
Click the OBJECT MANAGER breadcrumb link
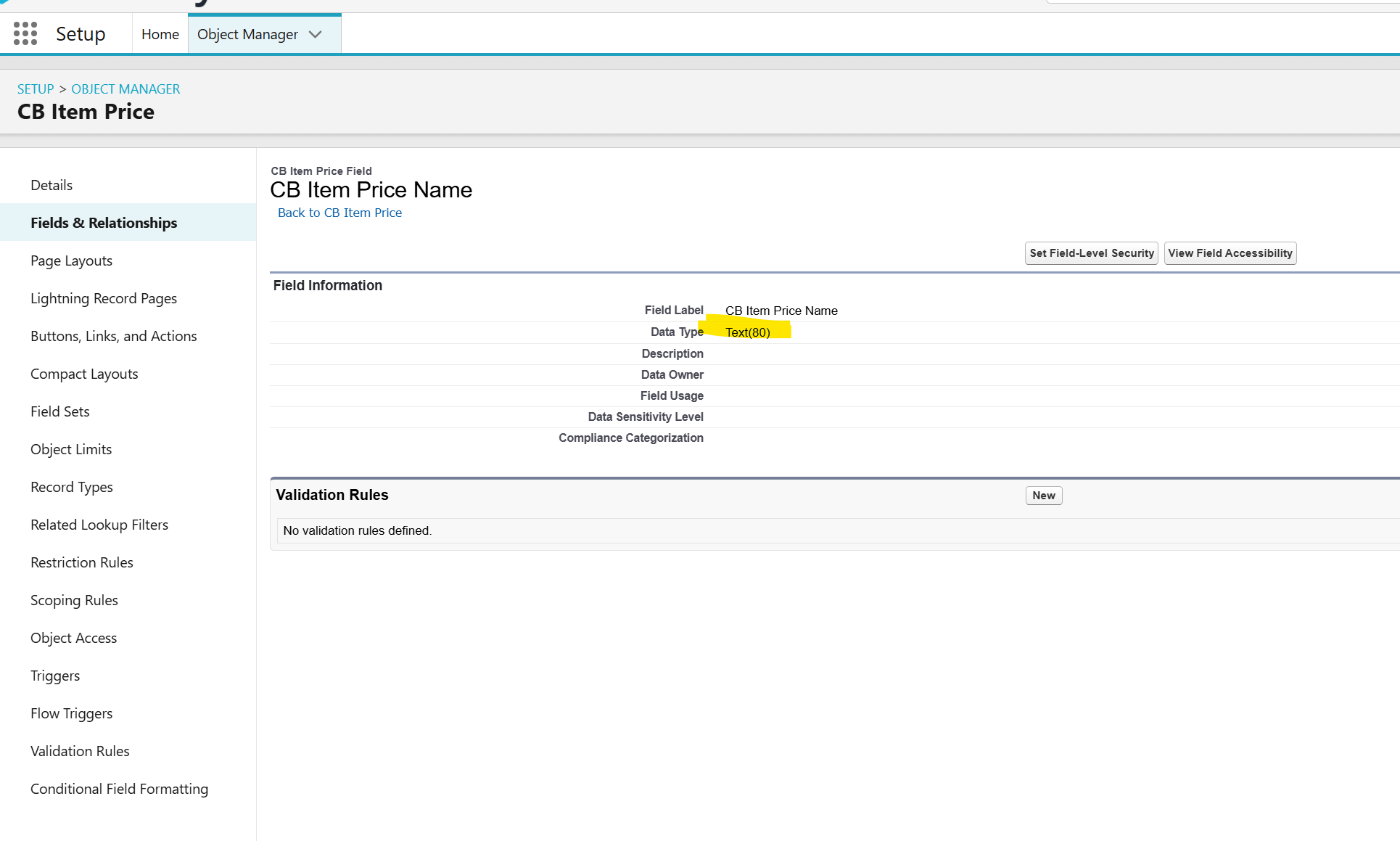point(125,89)
